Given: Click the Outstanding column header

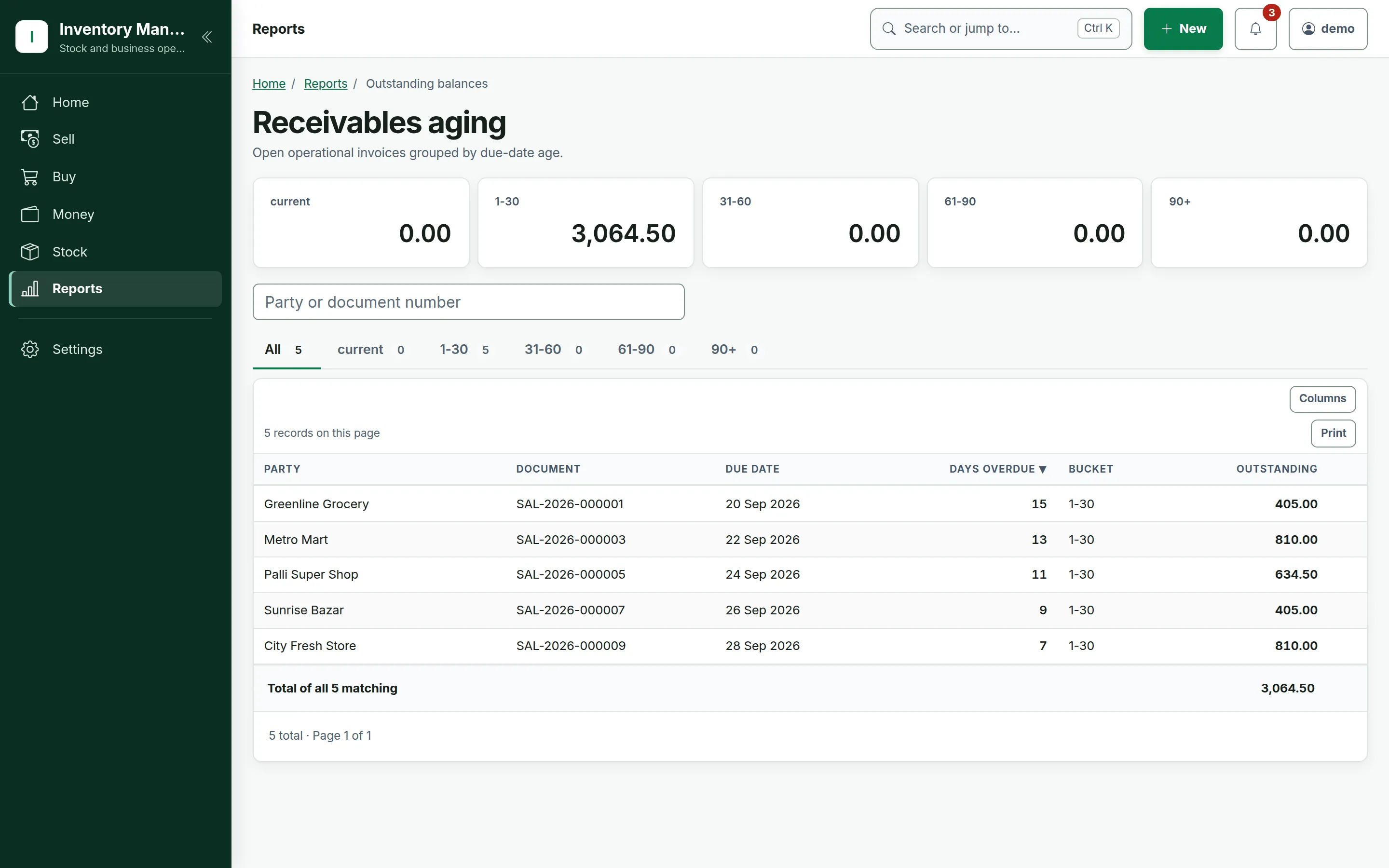Looking at the screenshot, I should (1277, 469).
